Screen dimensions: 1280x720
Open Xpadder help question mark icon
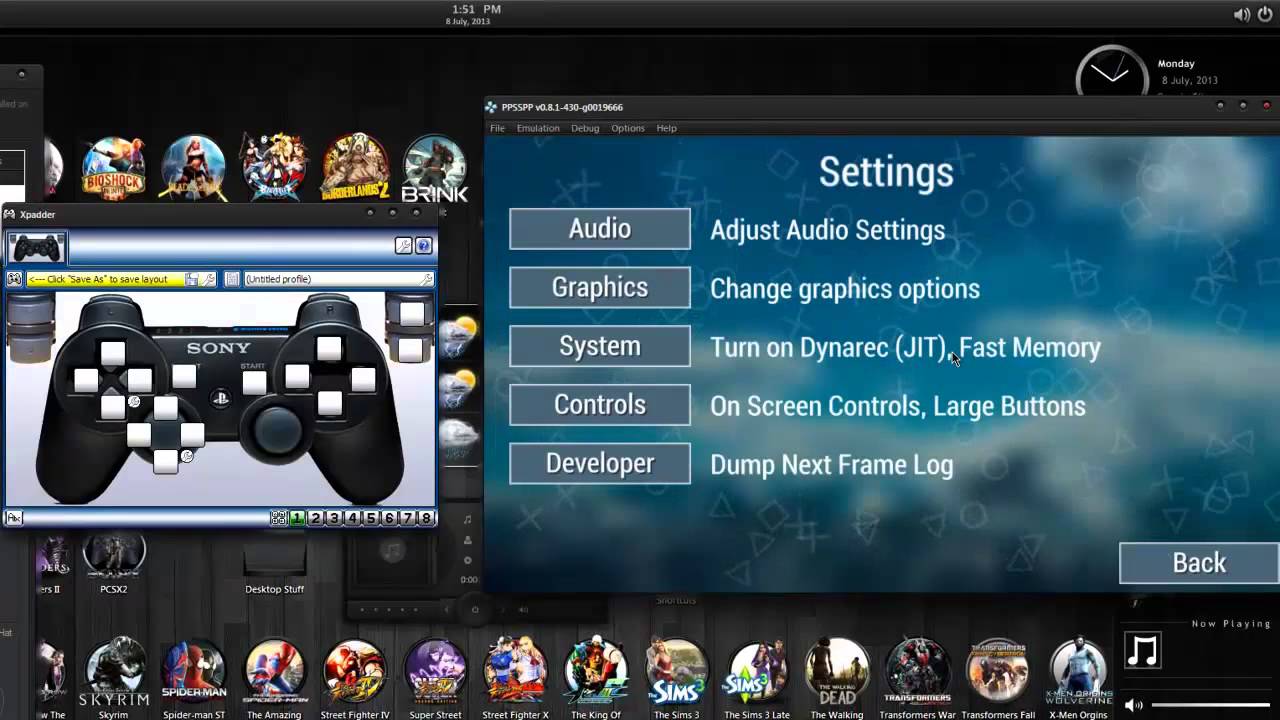(423, 246)
